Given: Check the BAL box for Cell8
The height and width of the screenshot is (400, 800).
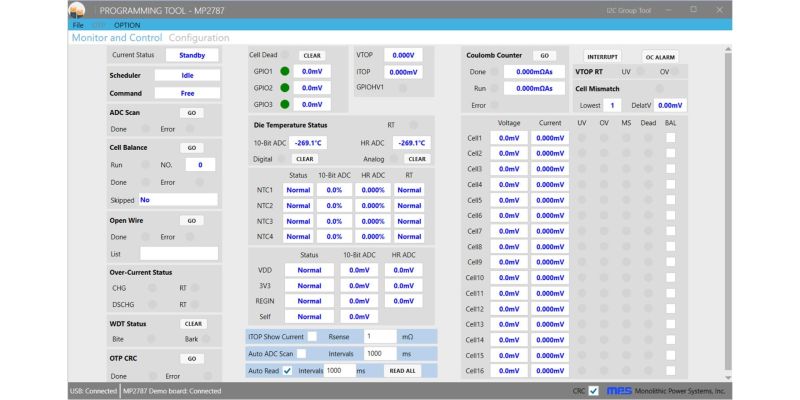Looking at the screenshot, I should coord(670,246).
